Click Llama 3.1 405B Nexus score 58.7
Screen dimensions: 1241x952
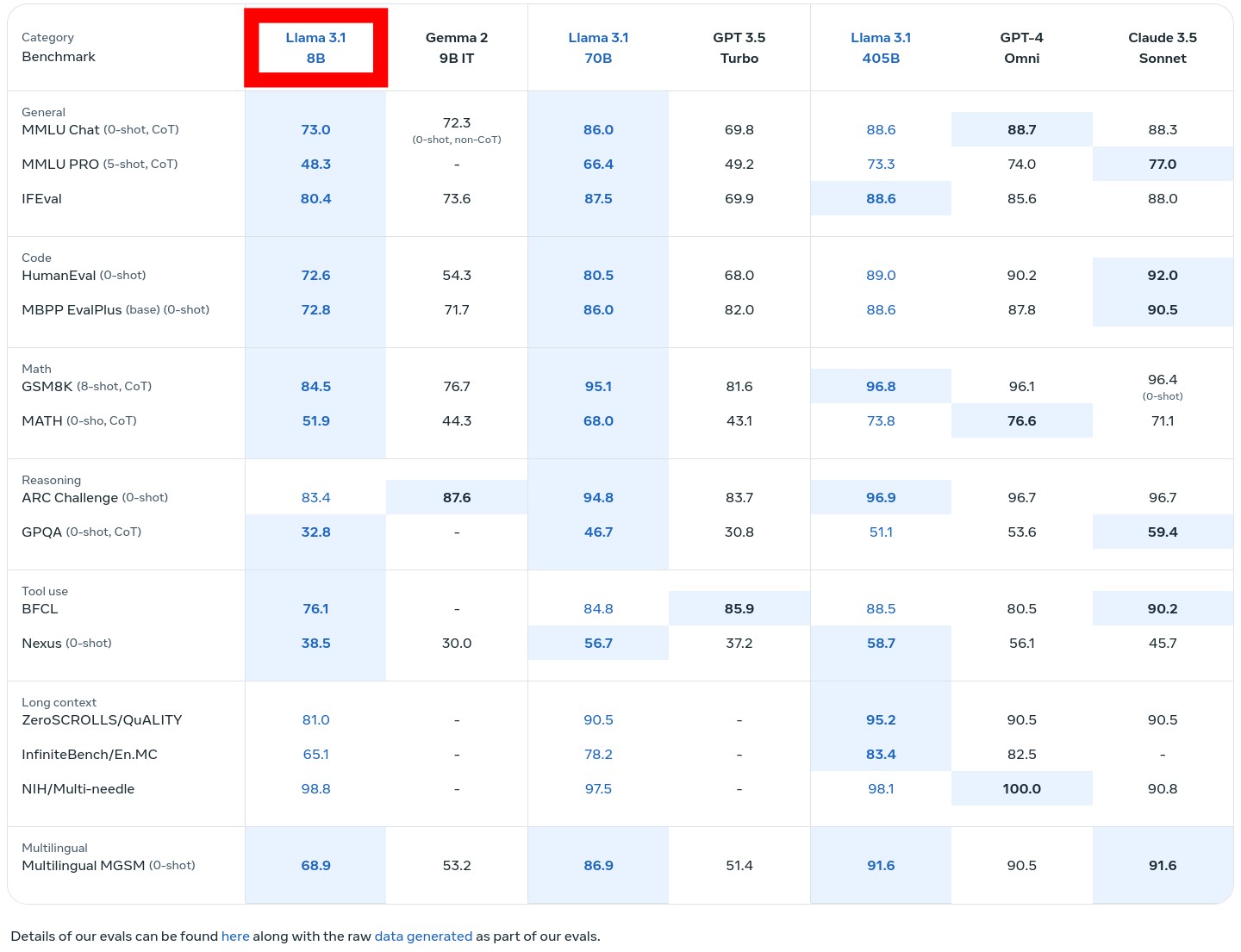pyautogui.click(x=881, y=643)
